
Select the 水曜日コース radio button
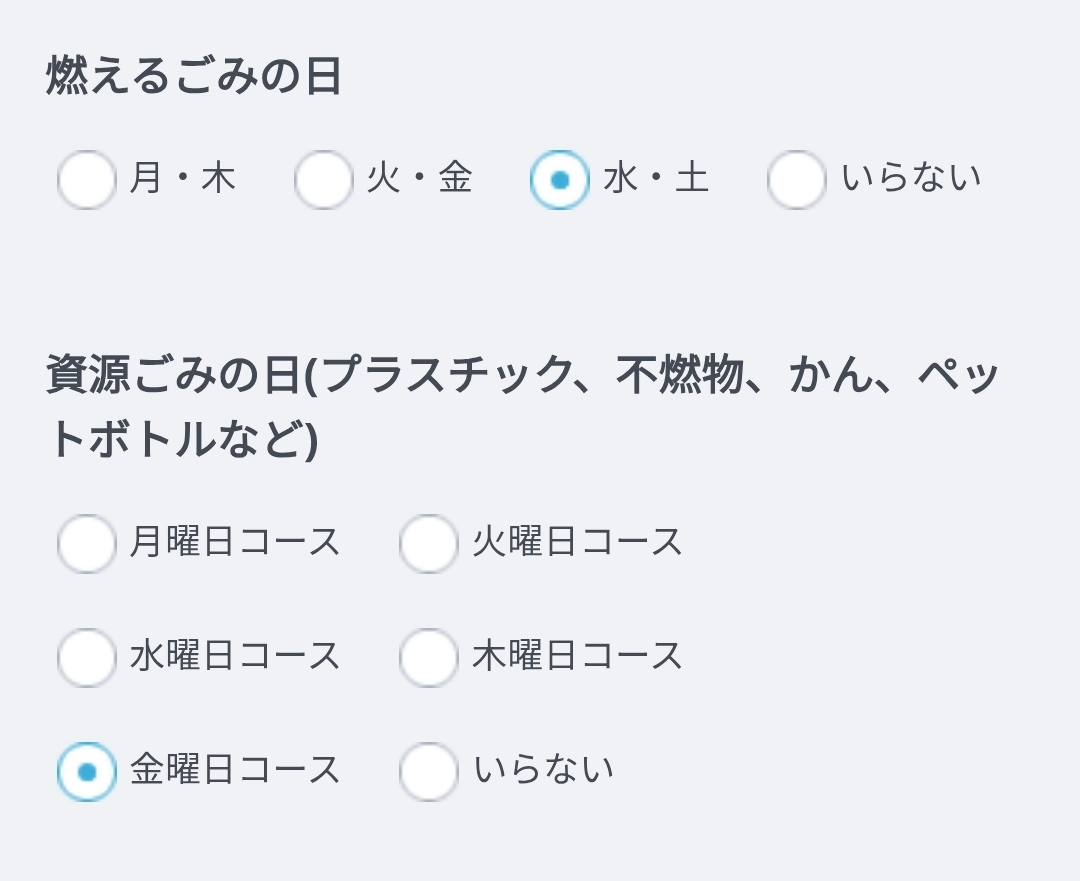(x=87, y=657)
